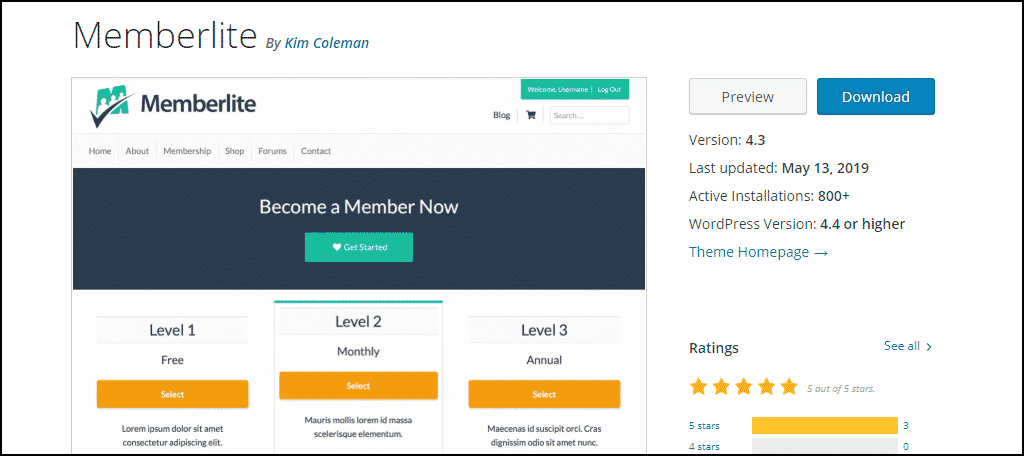Click the Free label under Level 1
Screen dimensions: 1024x456
coord(172,360)
